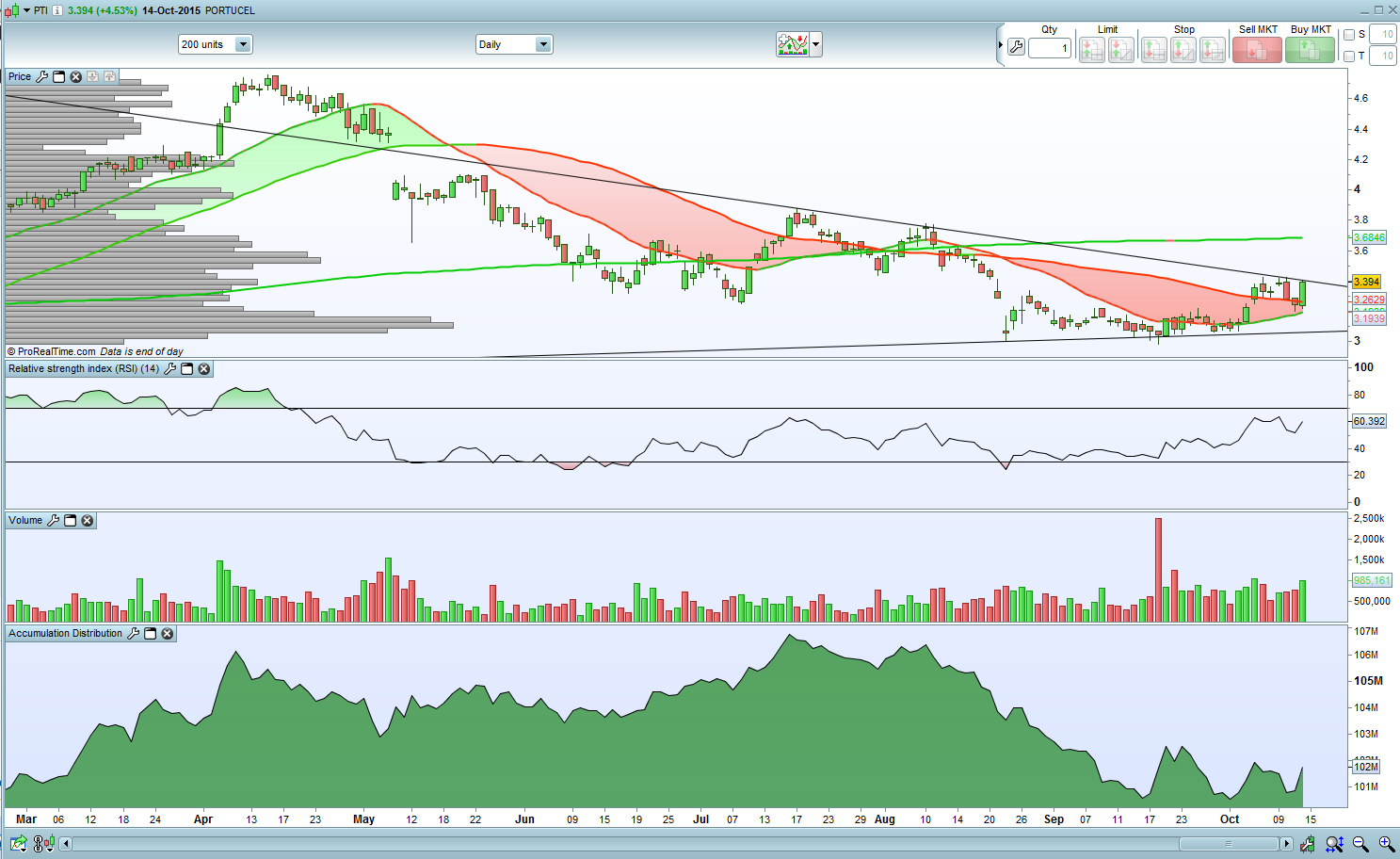Maximize the RSI panel

[x=186, y=368]
